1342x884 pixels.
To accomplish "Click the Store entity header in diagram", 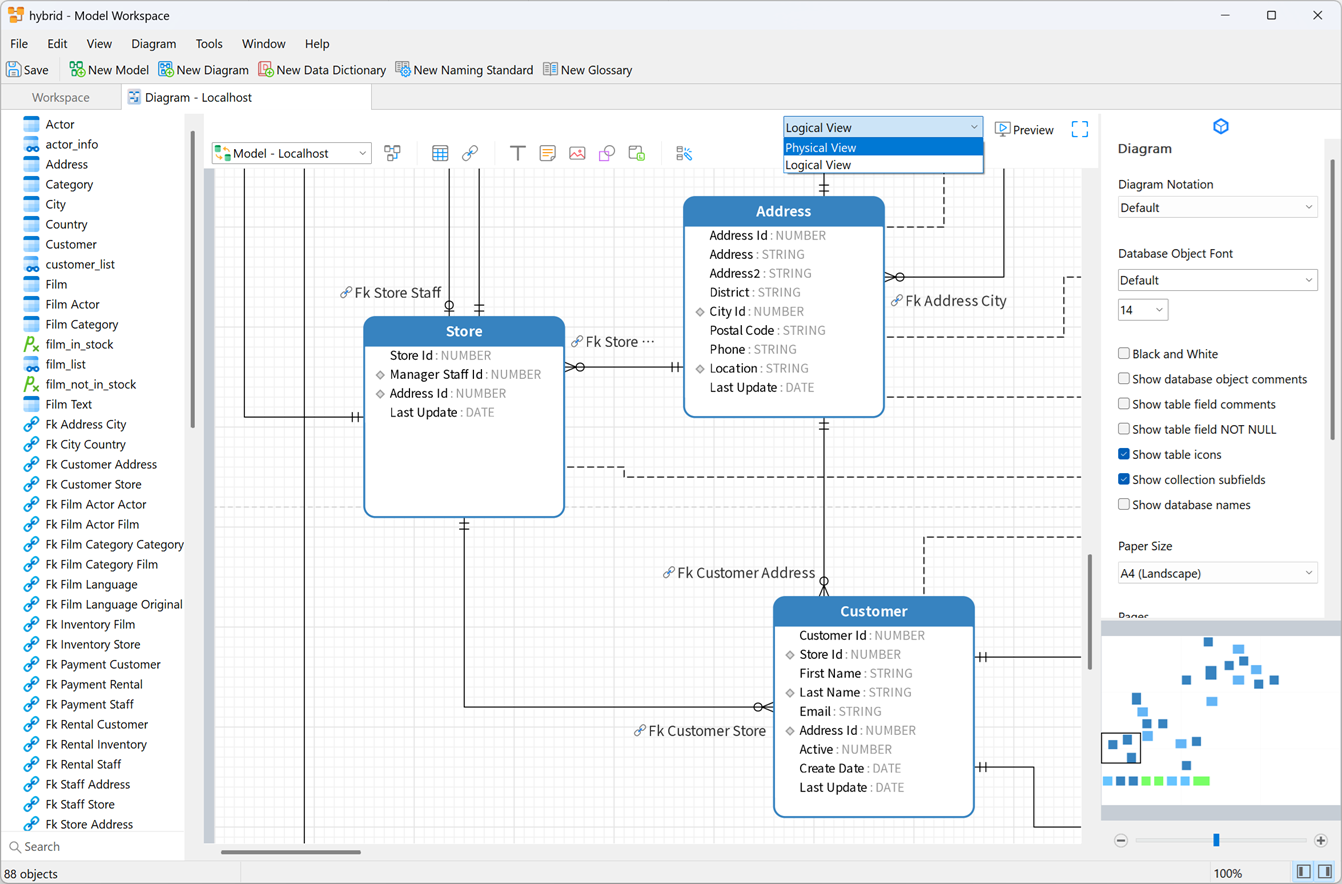I will (x=464, y=332).
